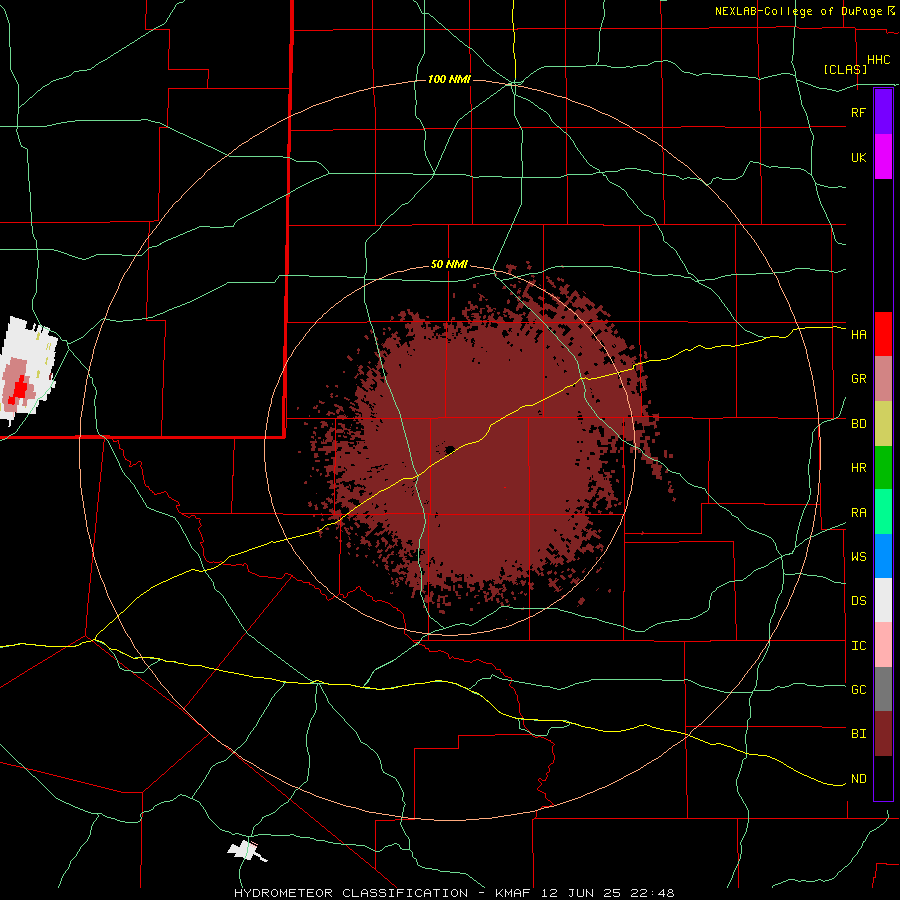Click the HYDROMETEOR CLASSIFICATION title text
This screenshot has width=900, height=900.
(351, 893)
